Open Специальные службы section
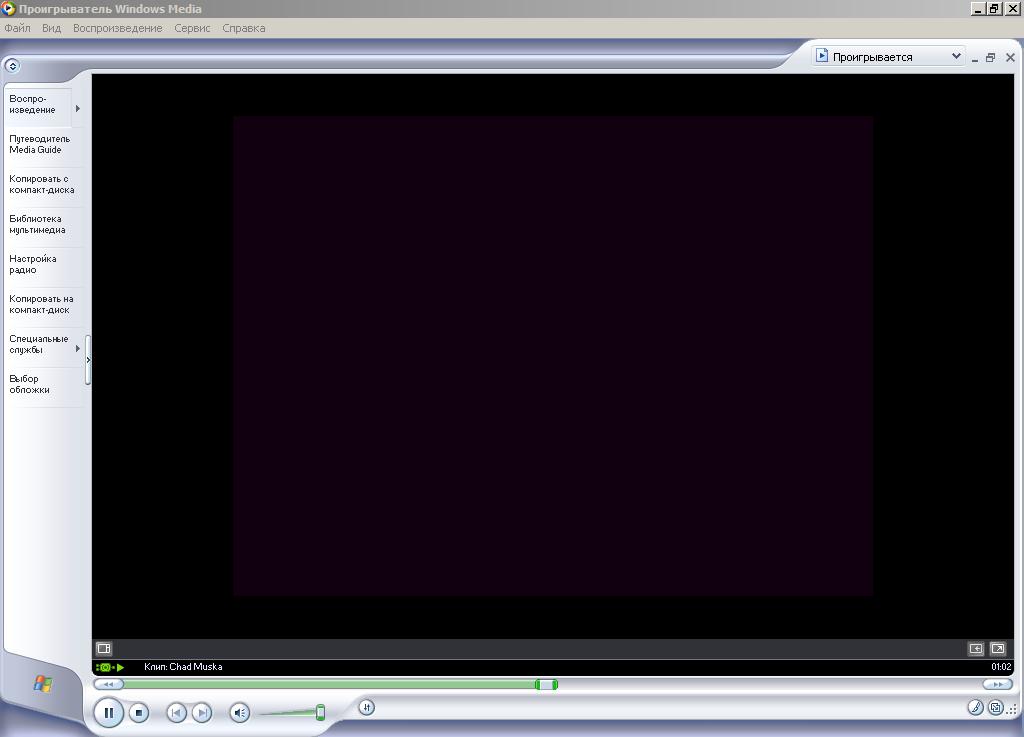 [x=39, y=344]
